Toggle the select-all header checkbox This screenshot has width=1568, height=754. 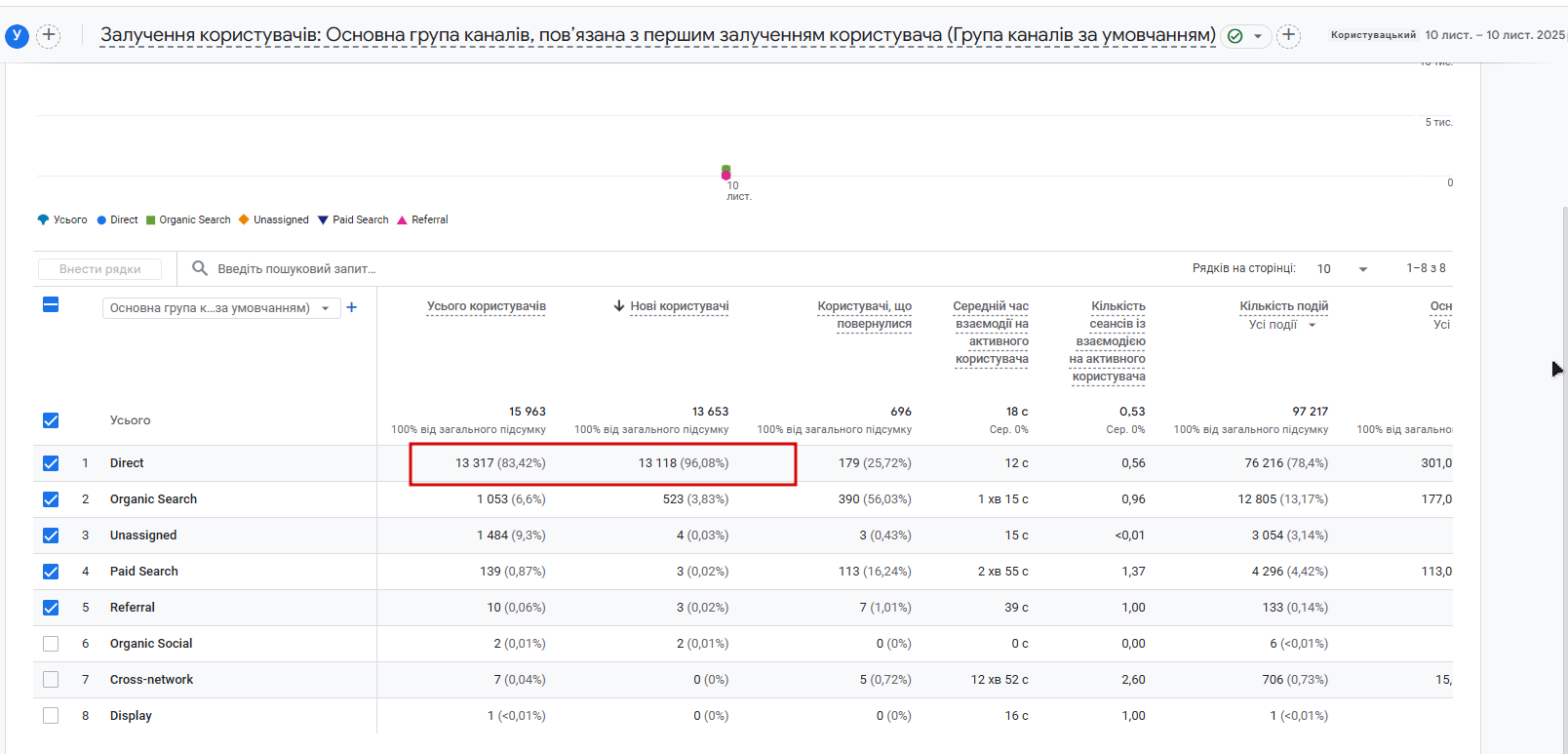(51, 304)
